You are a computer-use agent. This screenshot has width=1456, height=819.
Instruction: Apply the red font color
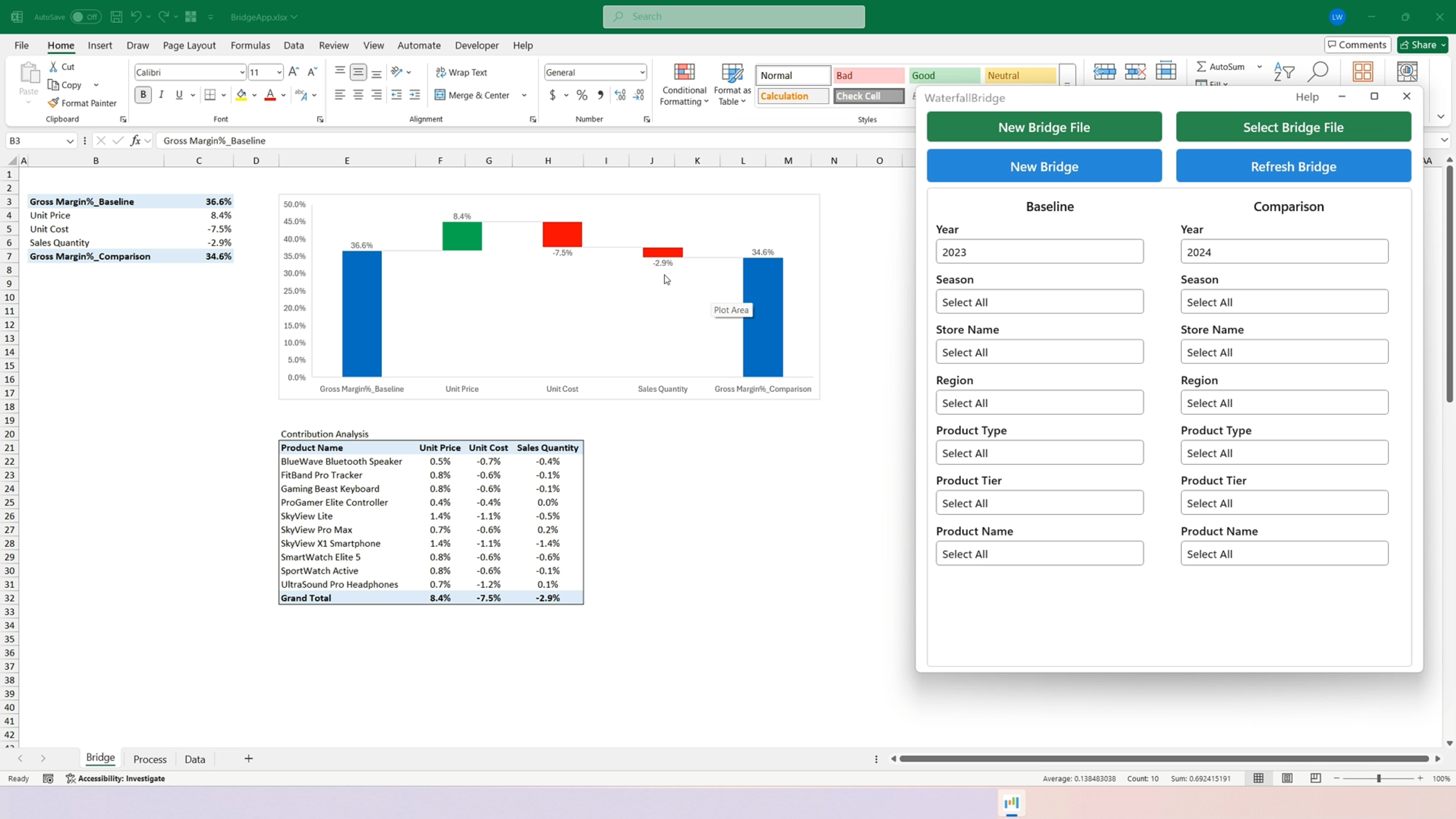(x=270, y=95)
